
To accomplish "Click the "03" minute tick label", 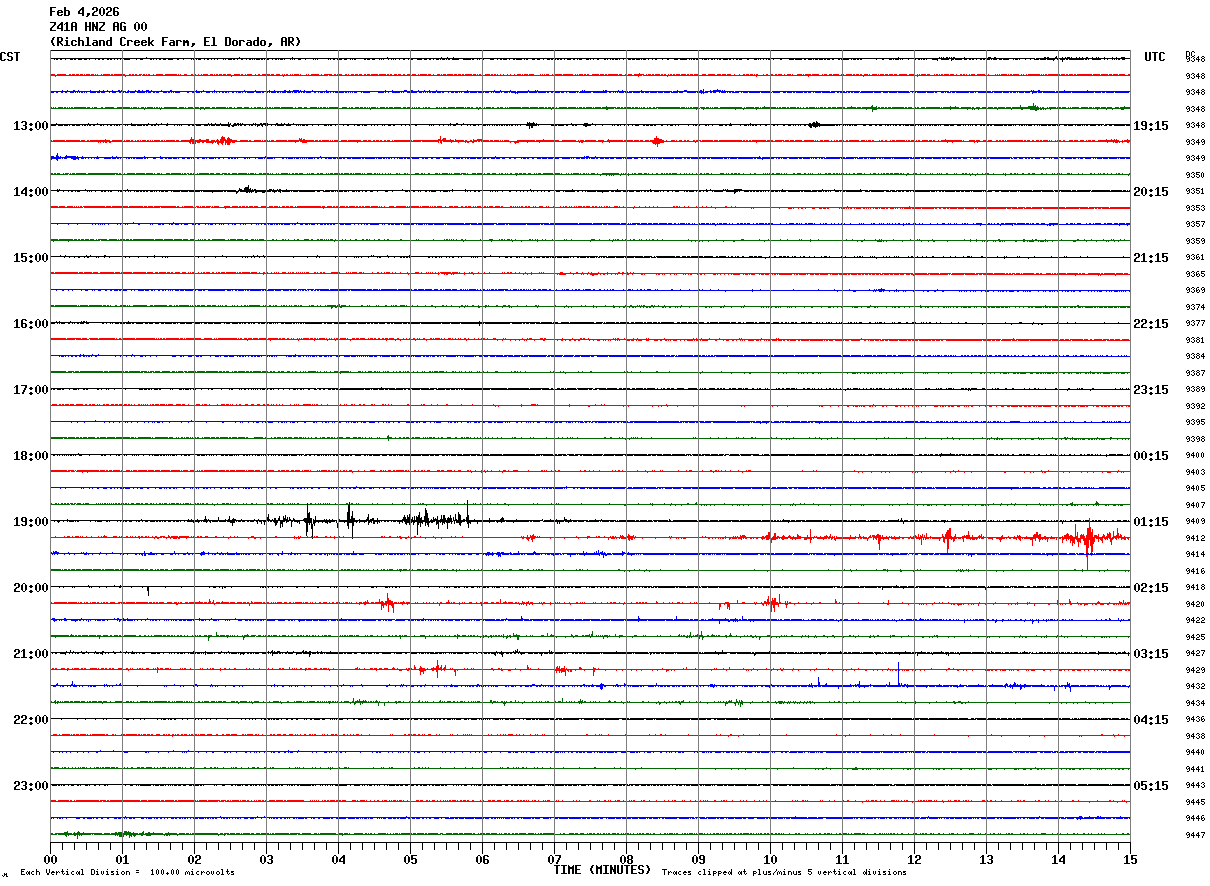I will [x=266, y=859].
